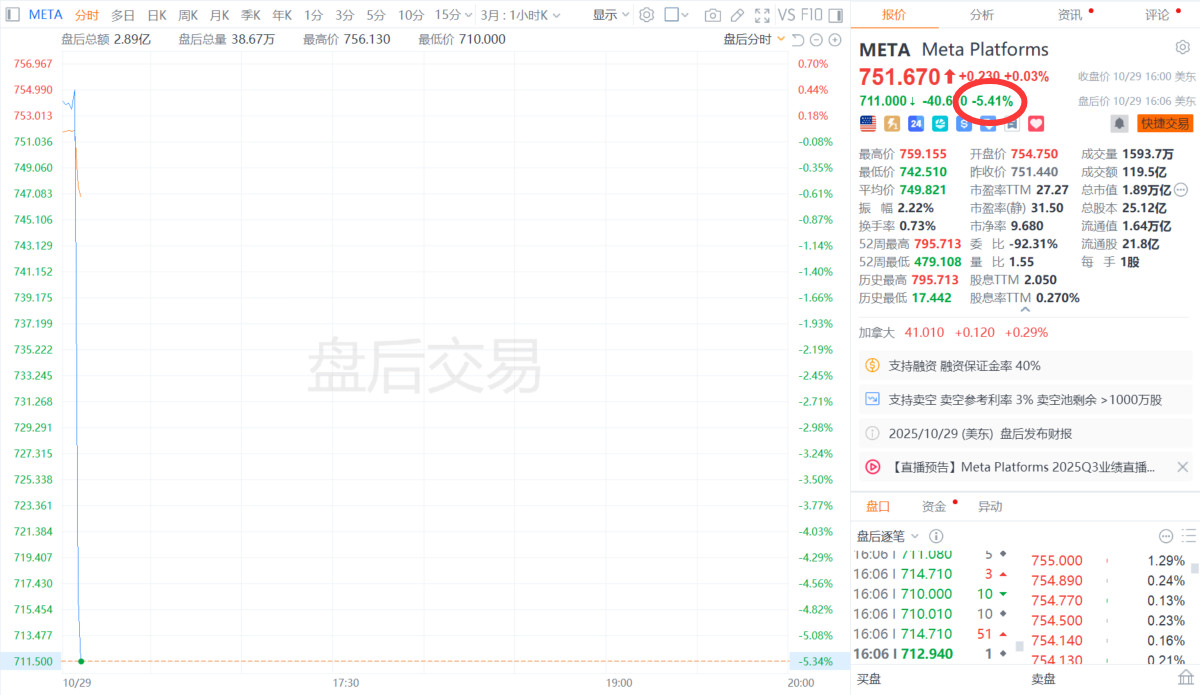Click the 快捷交易 button
This screenshot has width=1200, height=695.
pyautogui.click(x=1165, y=123)
